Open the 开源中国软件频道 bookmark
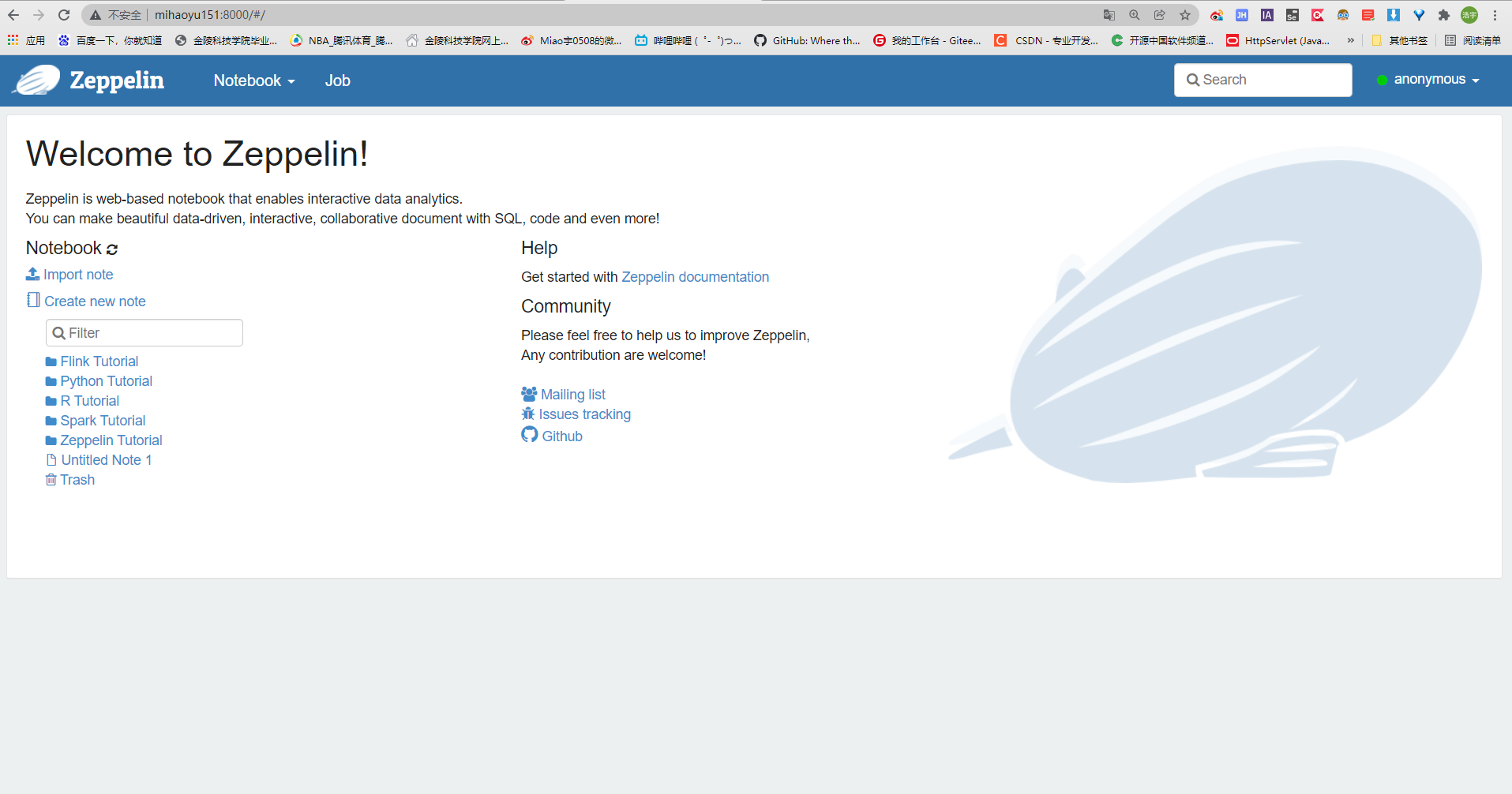Viewport: 1512px width, 794px height. pos(1162,40)
